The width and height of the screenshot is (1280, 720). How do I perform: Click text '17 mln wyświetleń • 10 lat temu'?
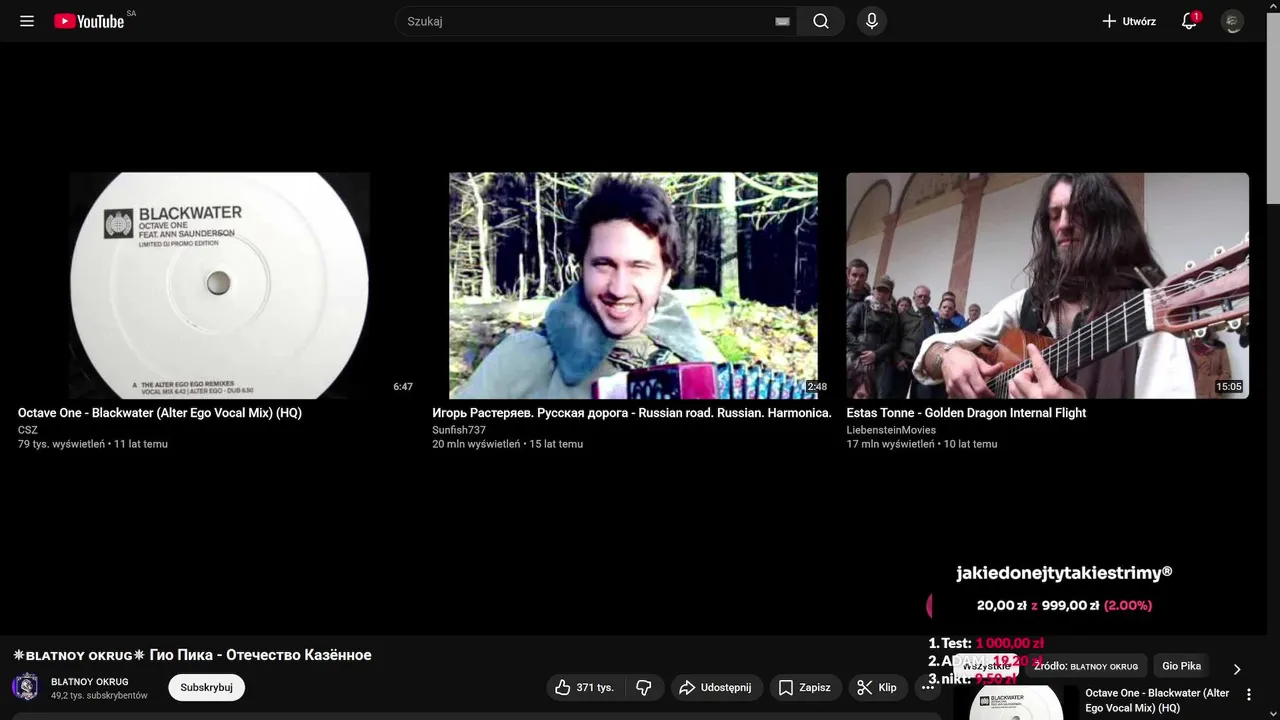[x=922, y=444]
